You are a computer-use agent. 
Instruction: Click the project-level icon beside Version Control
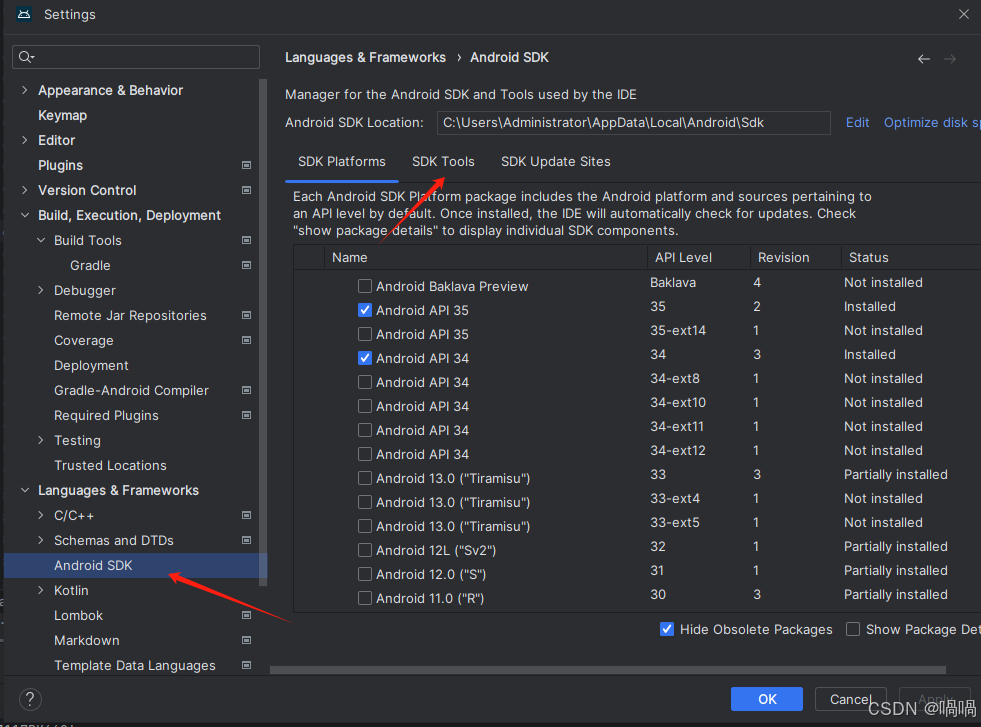(x=247, y=190)
